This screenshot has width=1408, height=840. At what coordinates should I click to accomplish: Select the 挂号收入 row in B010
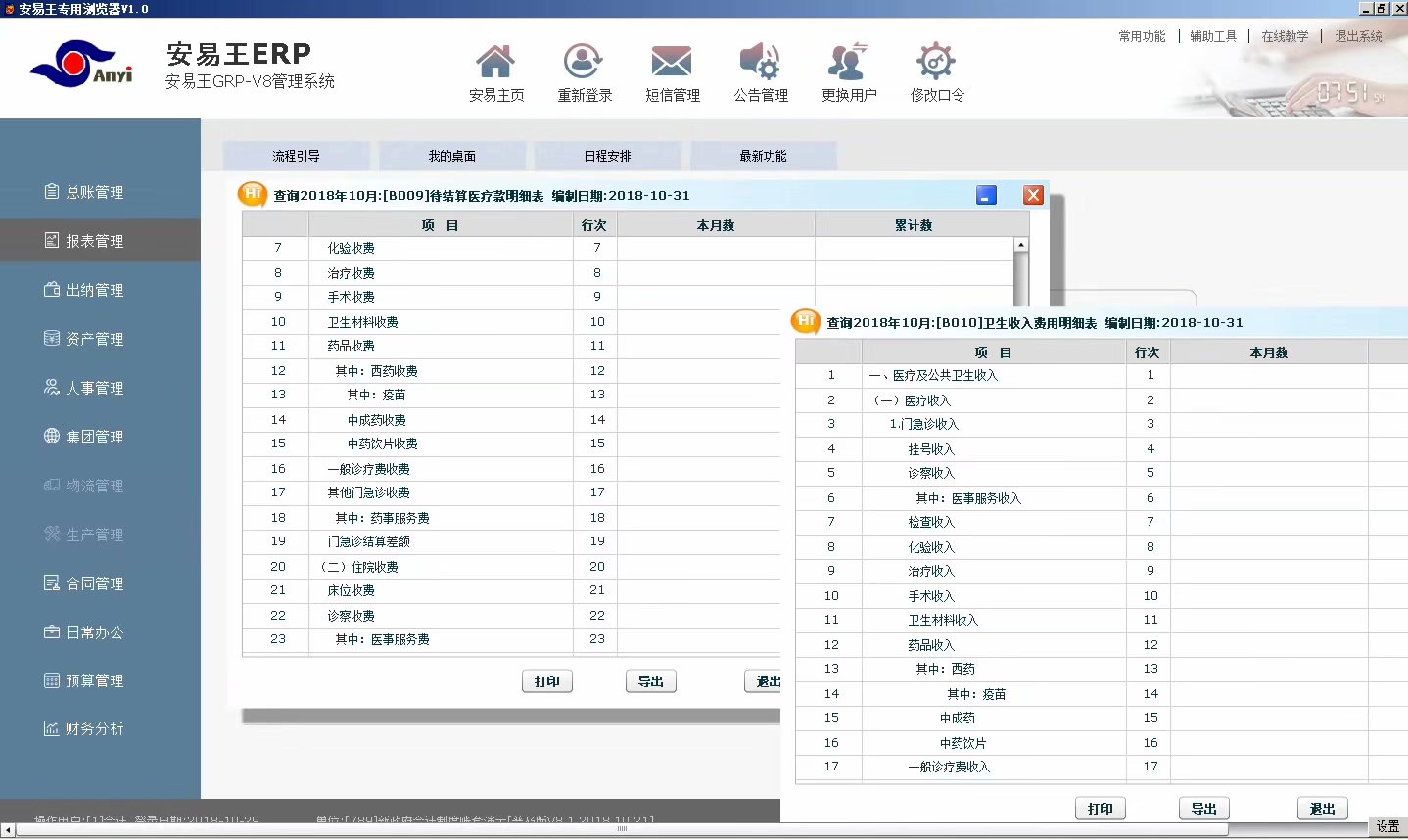pyautogui.click(x=1102, y=449)
